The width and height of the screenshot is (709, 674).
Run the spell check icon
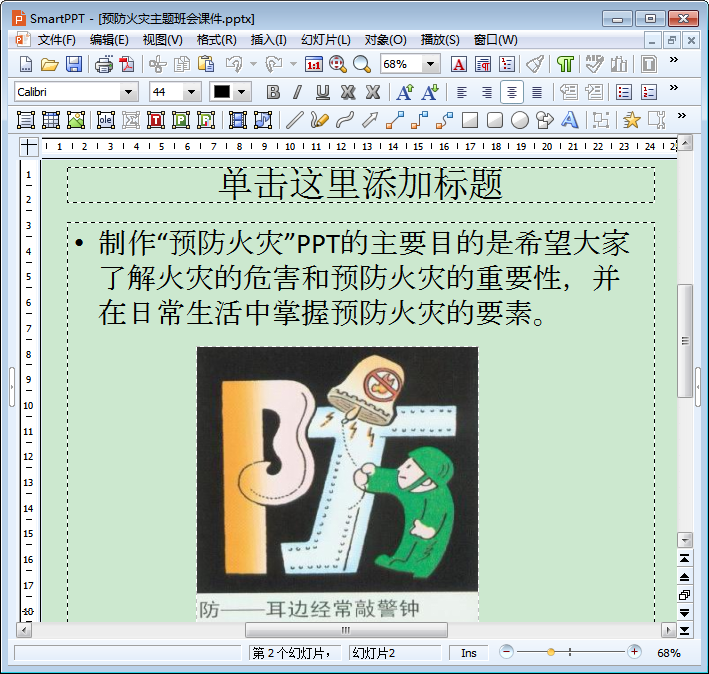(594, 64)
